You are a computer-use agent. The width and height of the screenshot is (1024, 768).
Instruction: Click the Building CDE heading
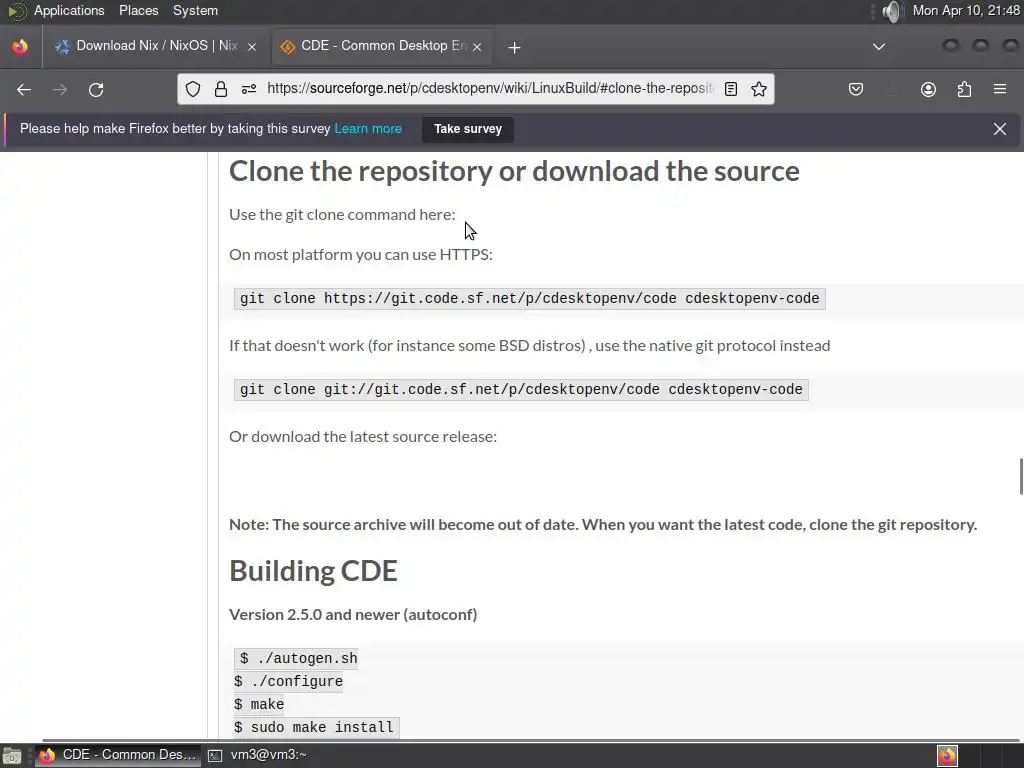click(313, 571)
